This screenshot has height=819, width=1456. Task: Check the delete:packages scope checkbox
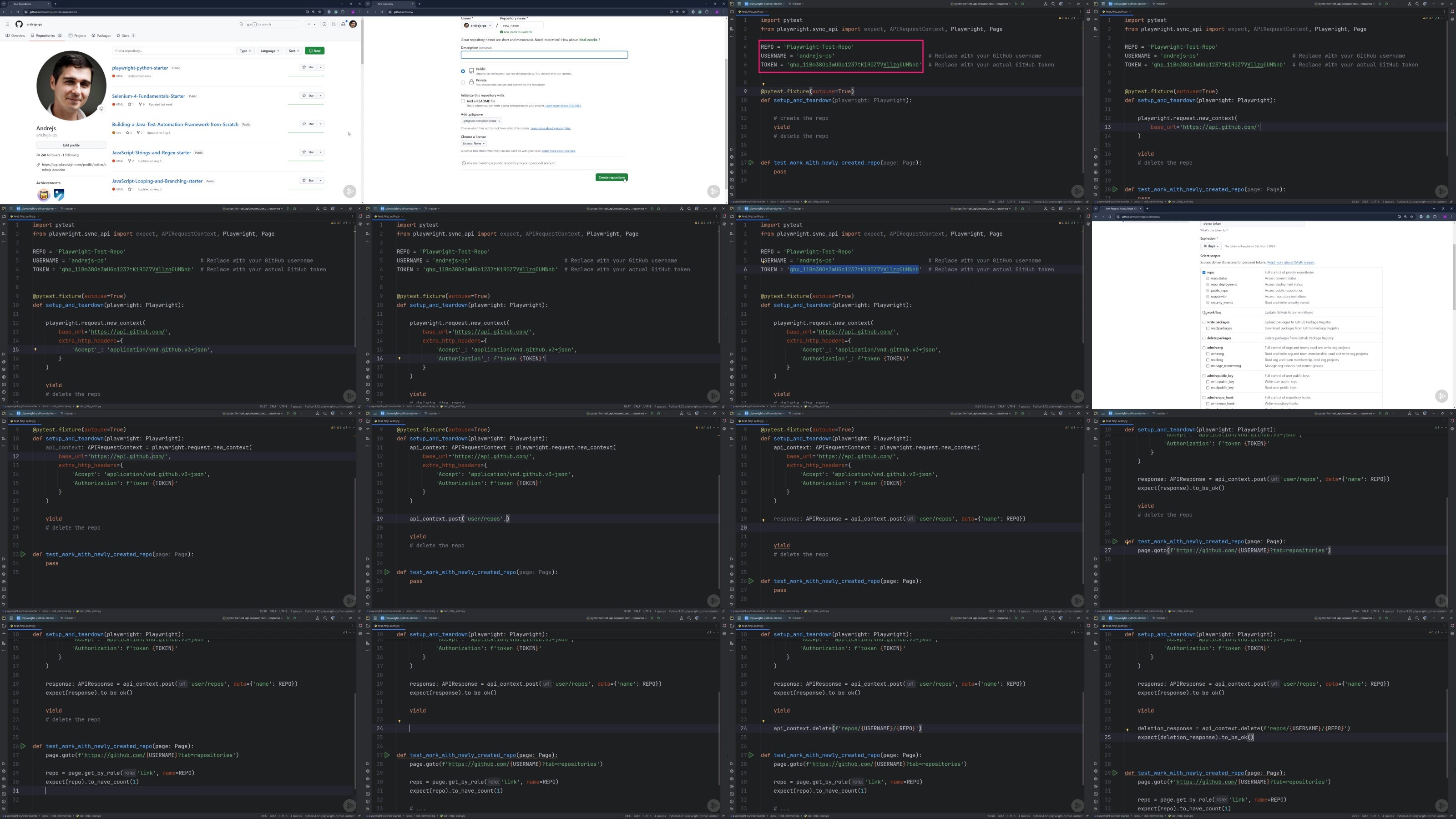click(1204, 338)
